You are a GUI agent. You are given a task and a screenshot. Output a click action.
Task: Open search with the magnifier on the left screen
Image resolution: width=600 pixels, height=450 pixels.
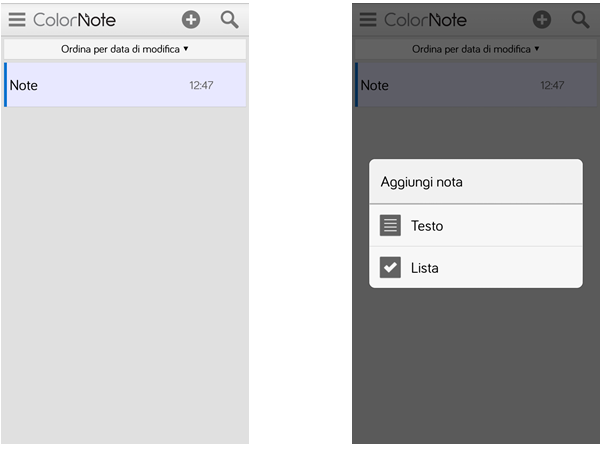coord(229,20)
